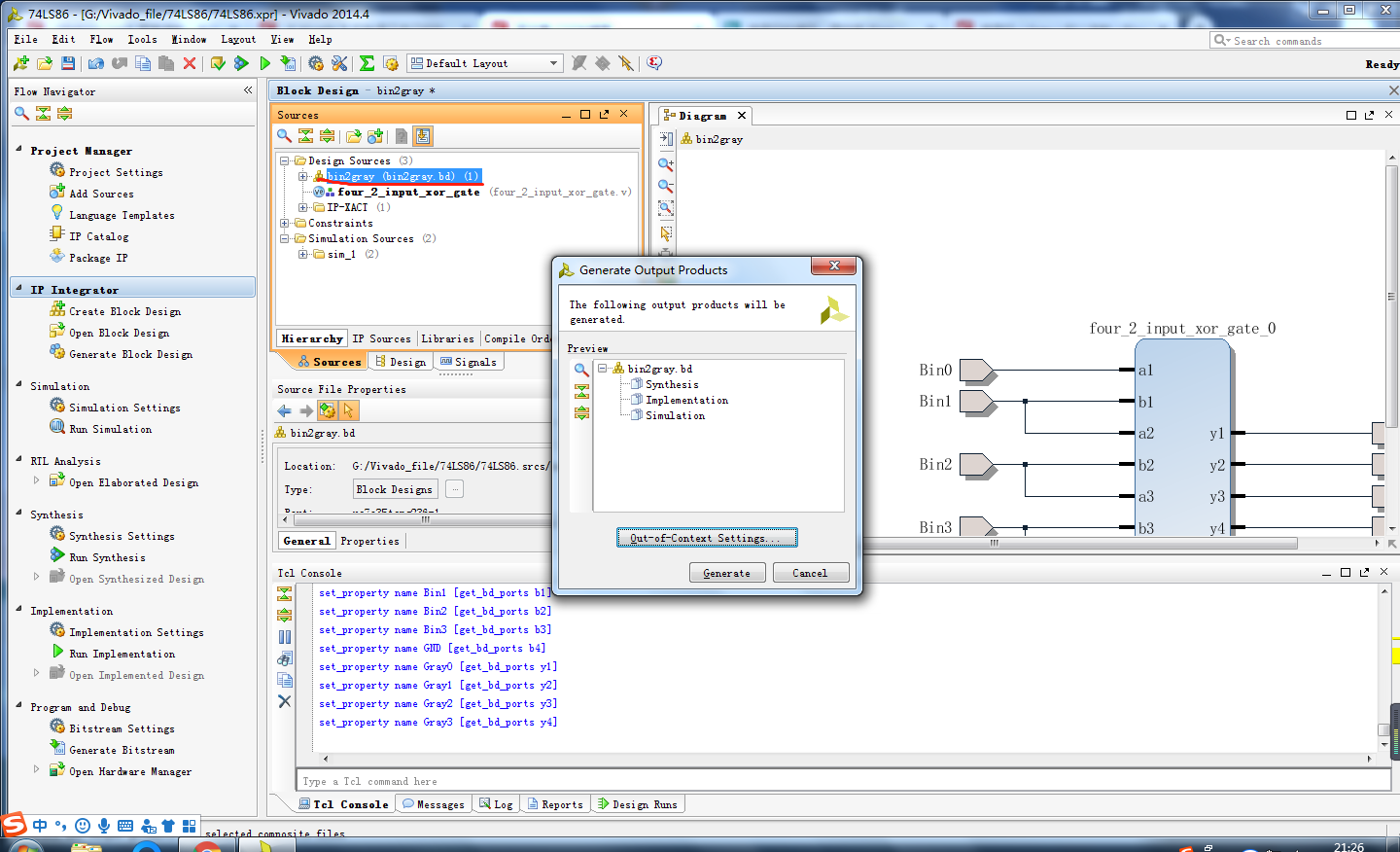Click Generate Block Design in Flow Navigator
Screen dimensions: 1400x852
coord(130,354)
